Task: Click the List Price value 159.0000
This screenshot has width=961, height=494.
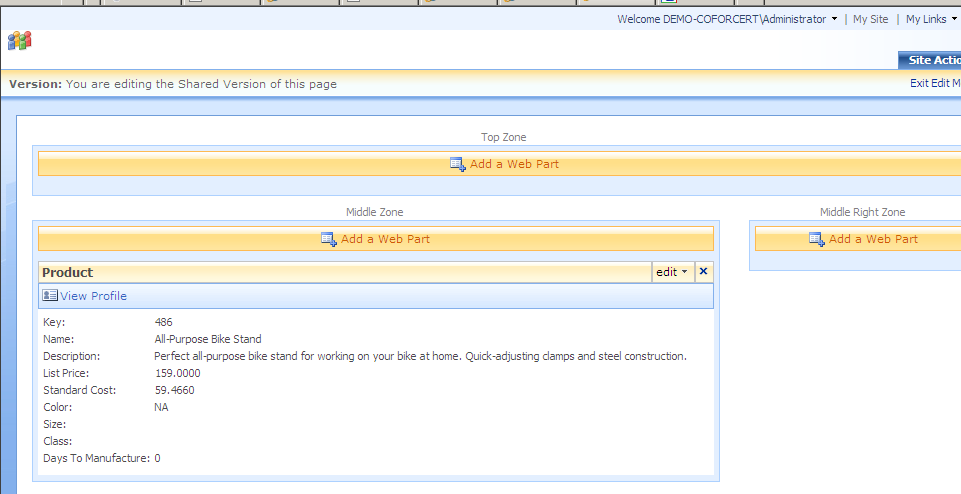Action: click(x=178, y=373)
